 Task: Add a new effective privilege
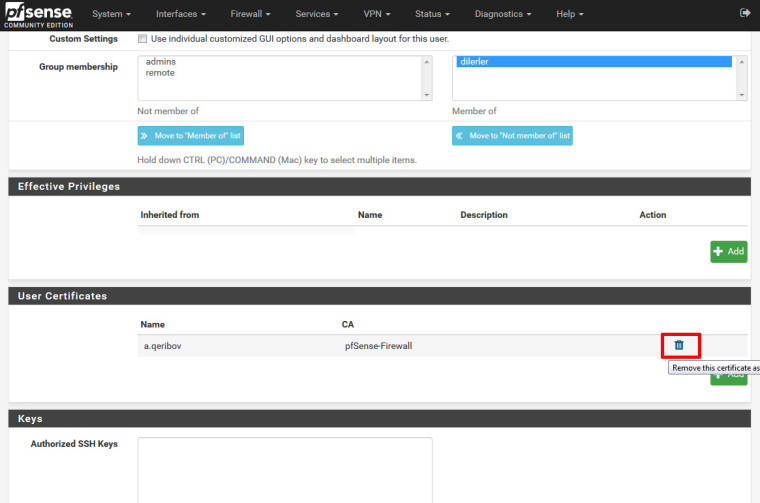(x=729, y=251)
